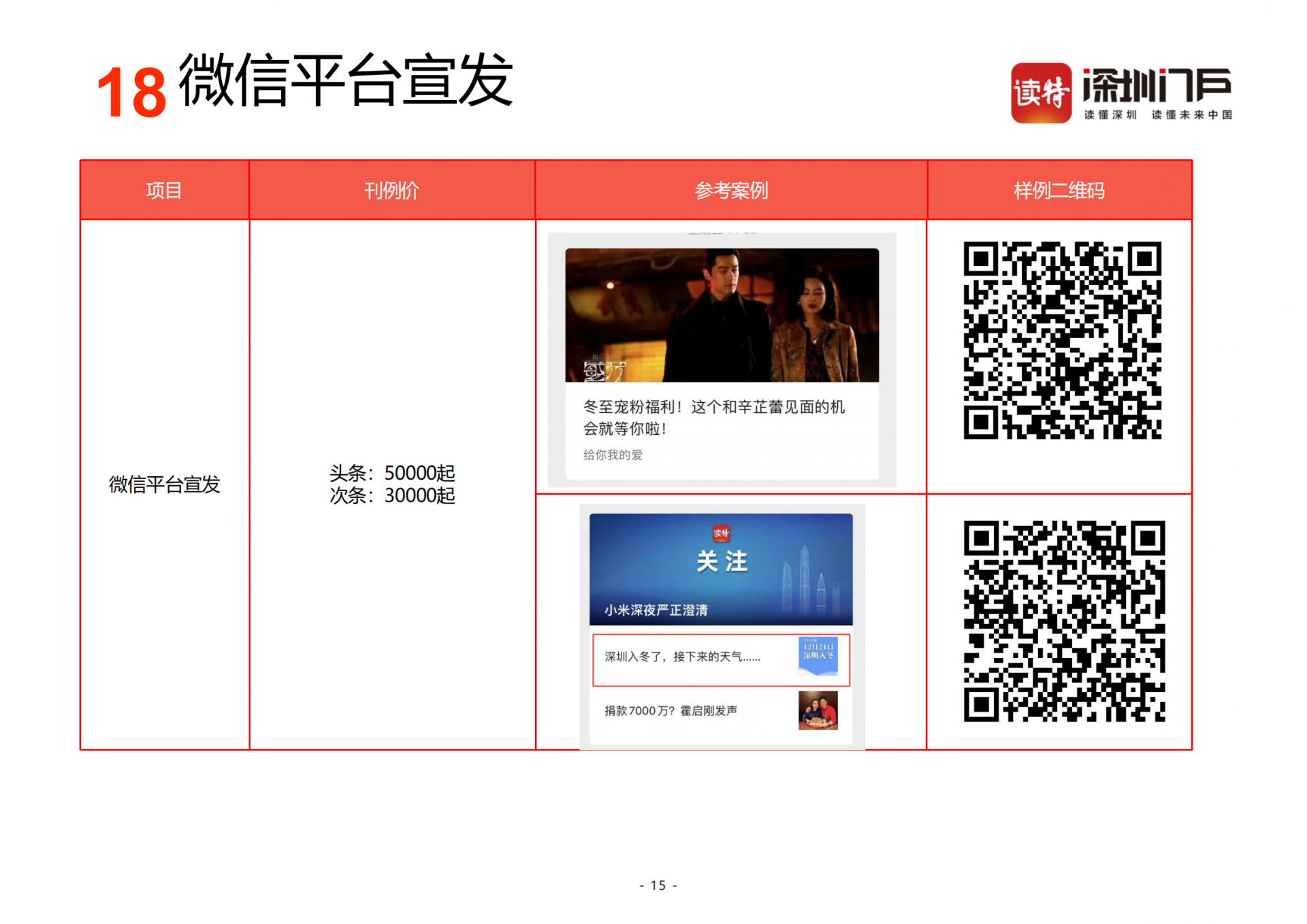The width and height of the screenshot is (1307, 924).
Task: Click the 项目 column header
Action: tap(164, 191)
